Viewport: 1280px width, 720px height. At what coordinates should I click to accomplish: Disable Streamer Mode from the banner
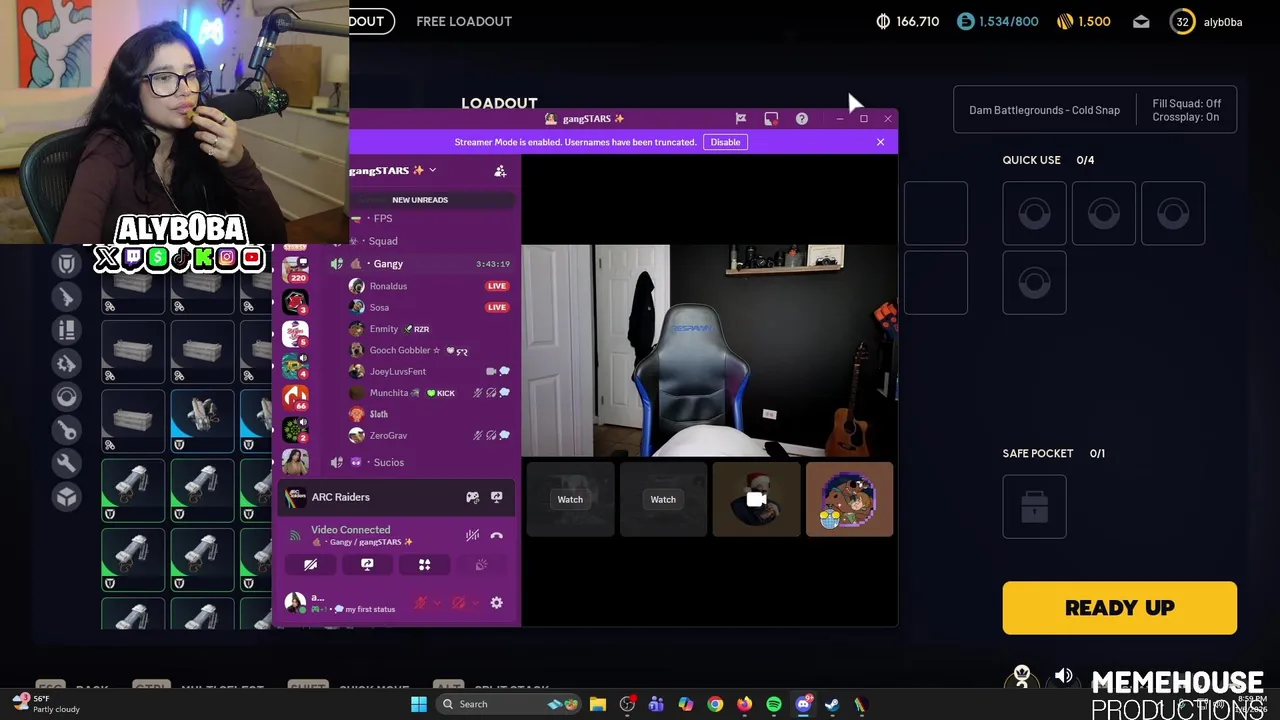click(x=725, y=142)
